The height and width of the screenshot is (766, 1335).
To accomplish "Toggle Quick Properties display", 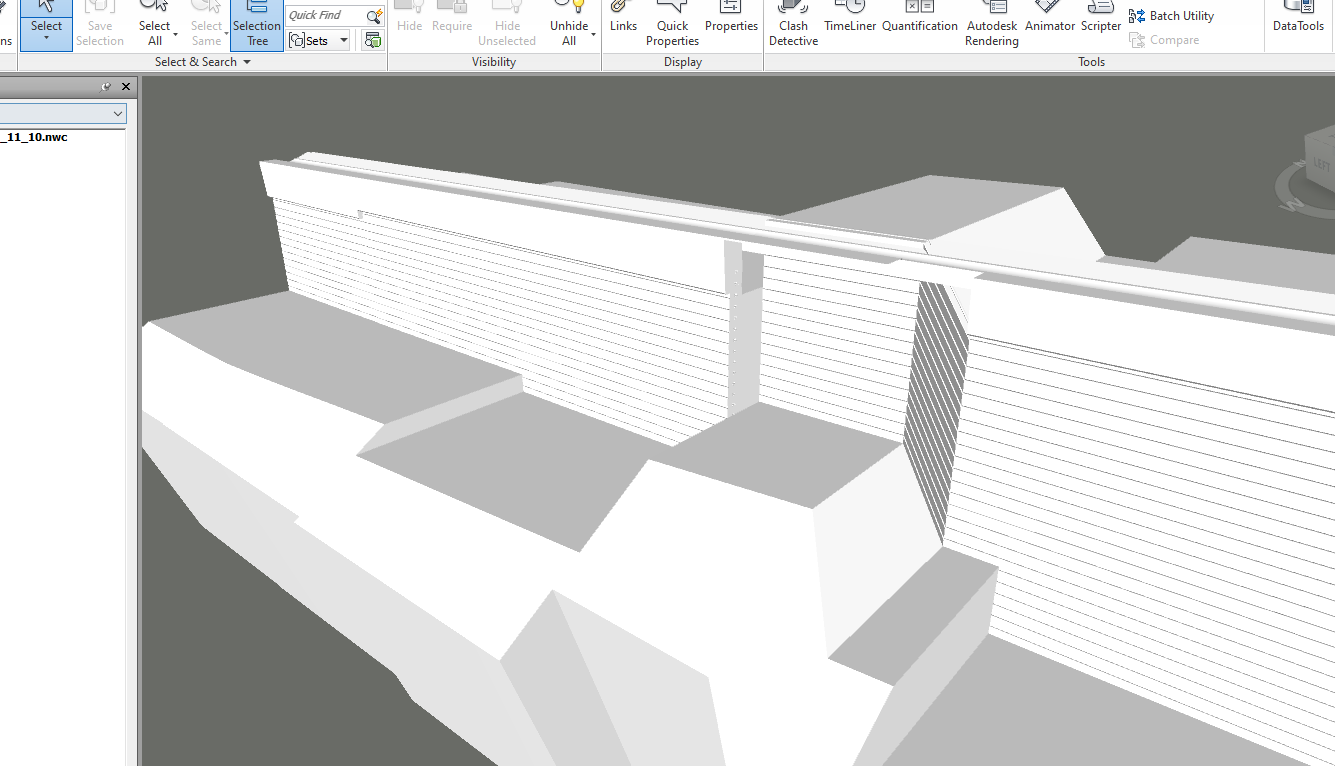I will [x=672, y=25].
